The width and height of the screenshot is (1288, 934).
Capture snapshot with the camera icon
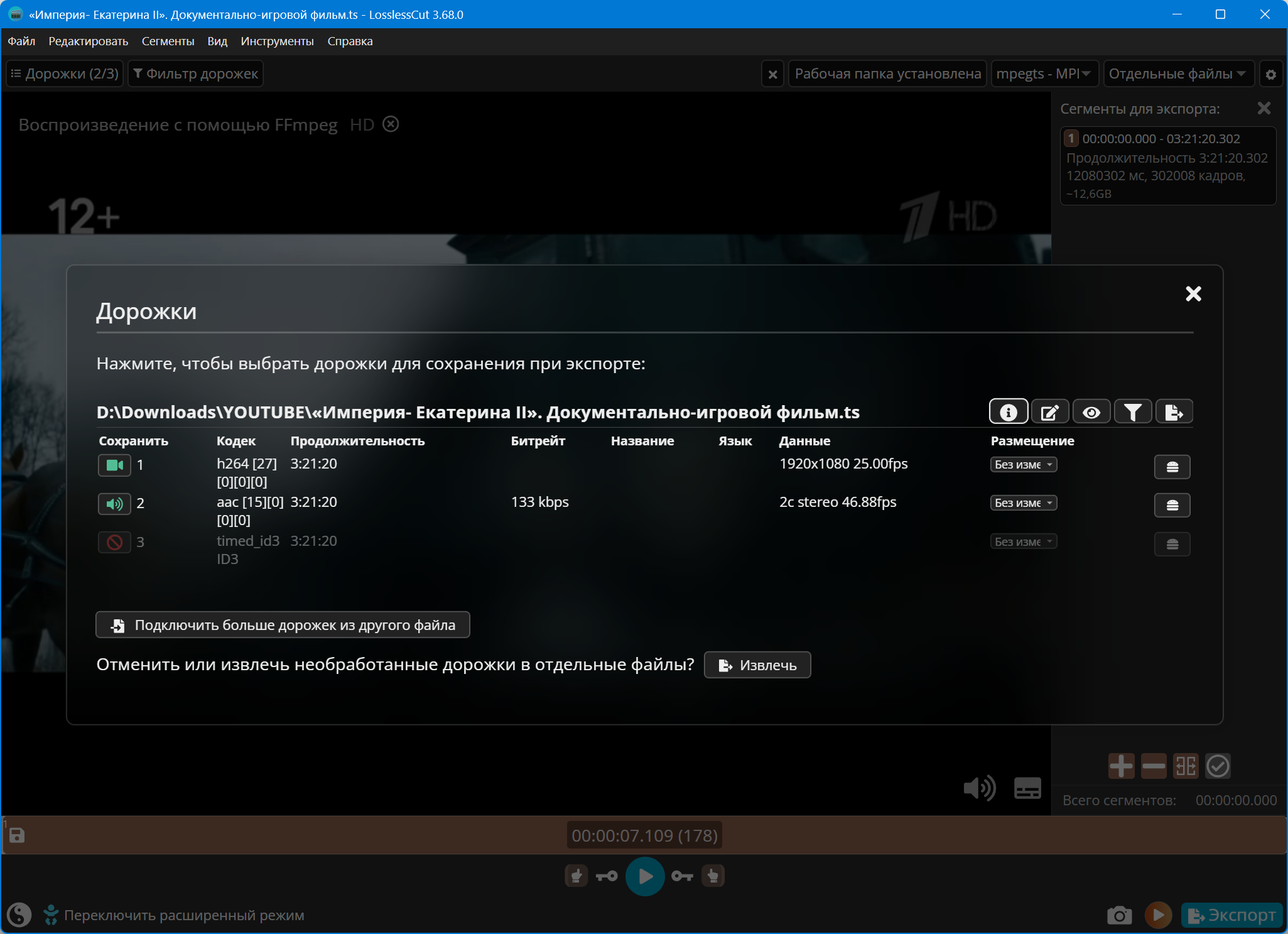1119,915
